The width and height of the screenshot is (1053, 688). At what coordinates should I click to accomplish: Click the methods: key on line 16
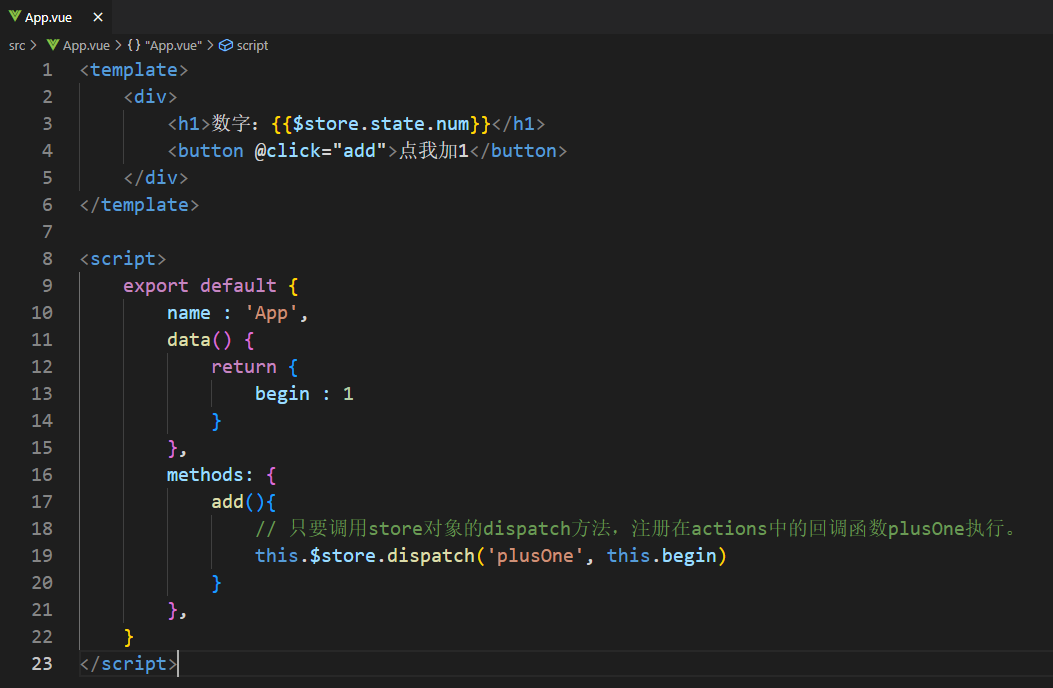(x=210, y=475)
